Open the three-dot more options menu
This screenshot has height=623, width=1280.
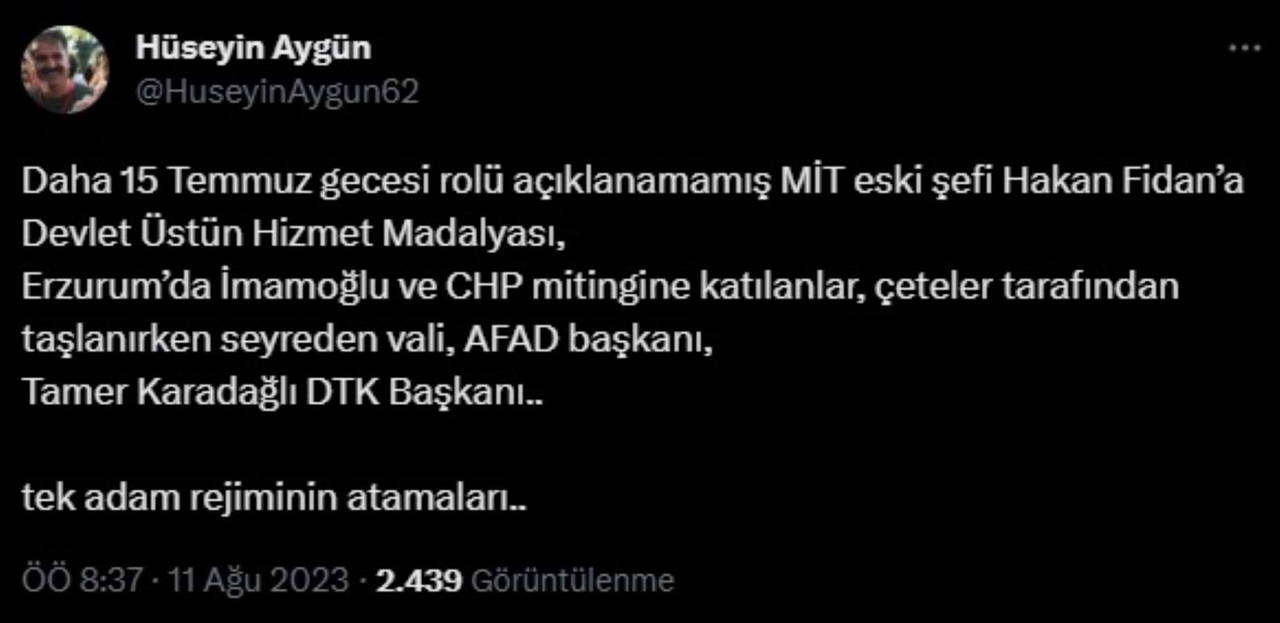tap(1244, 48)
